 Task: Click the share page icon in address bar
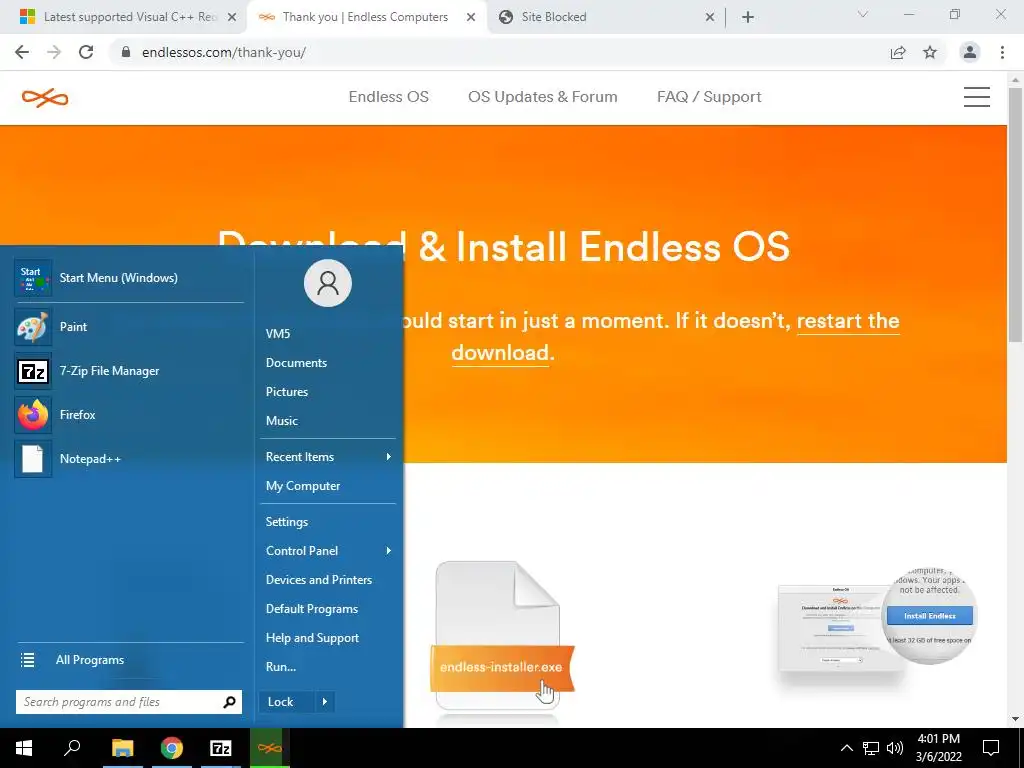898,52
